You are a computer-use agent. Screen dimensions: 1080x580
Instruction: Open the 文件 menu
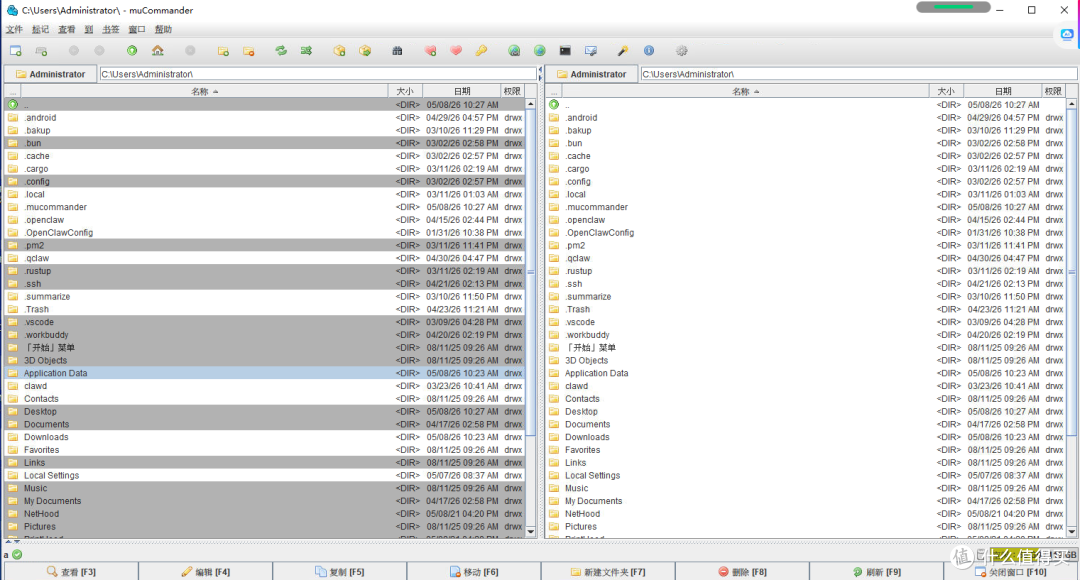point(14,30)
